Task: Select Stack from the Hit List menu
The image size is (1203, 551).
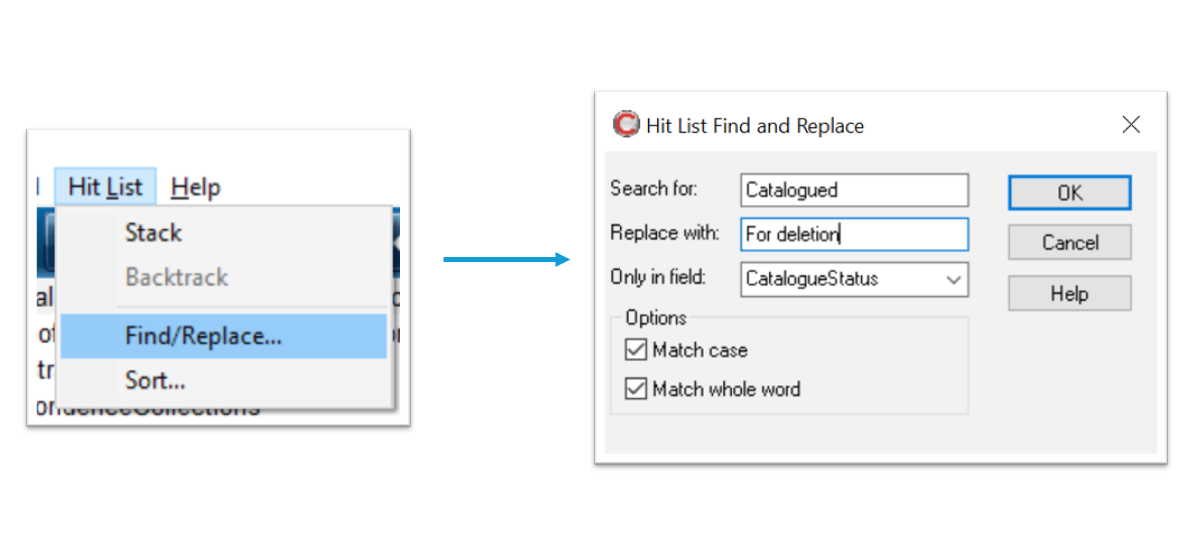Action: click(153, 233)
